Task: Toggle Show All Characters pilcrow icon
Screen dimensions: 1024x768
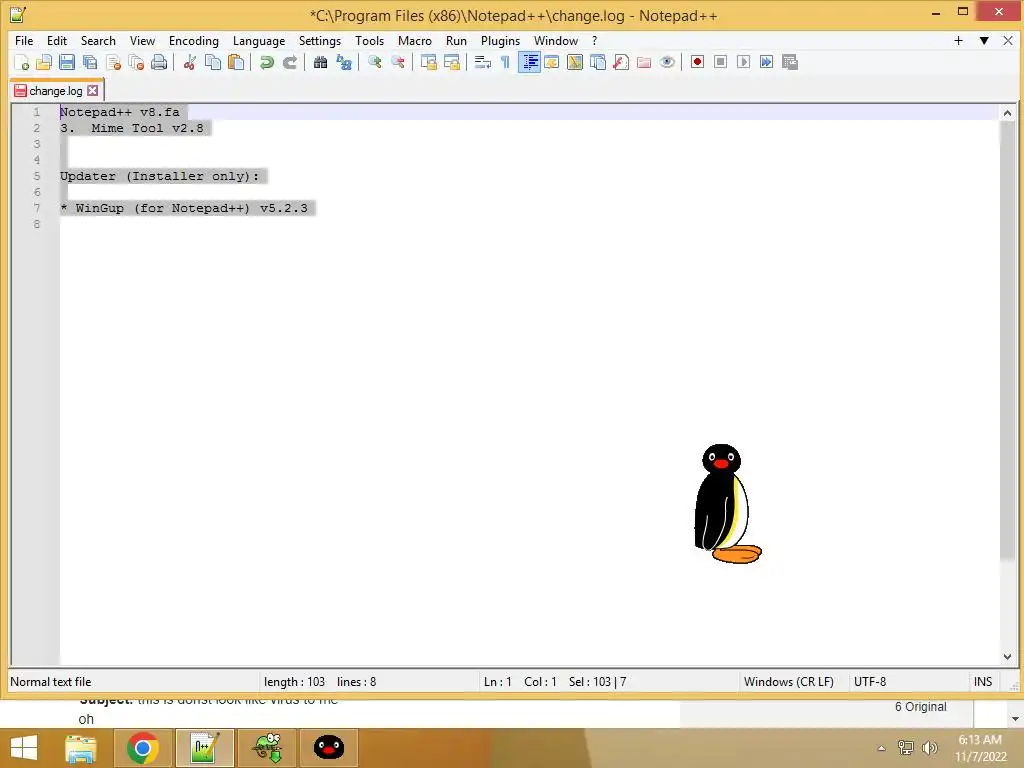Action: [505, 62]
